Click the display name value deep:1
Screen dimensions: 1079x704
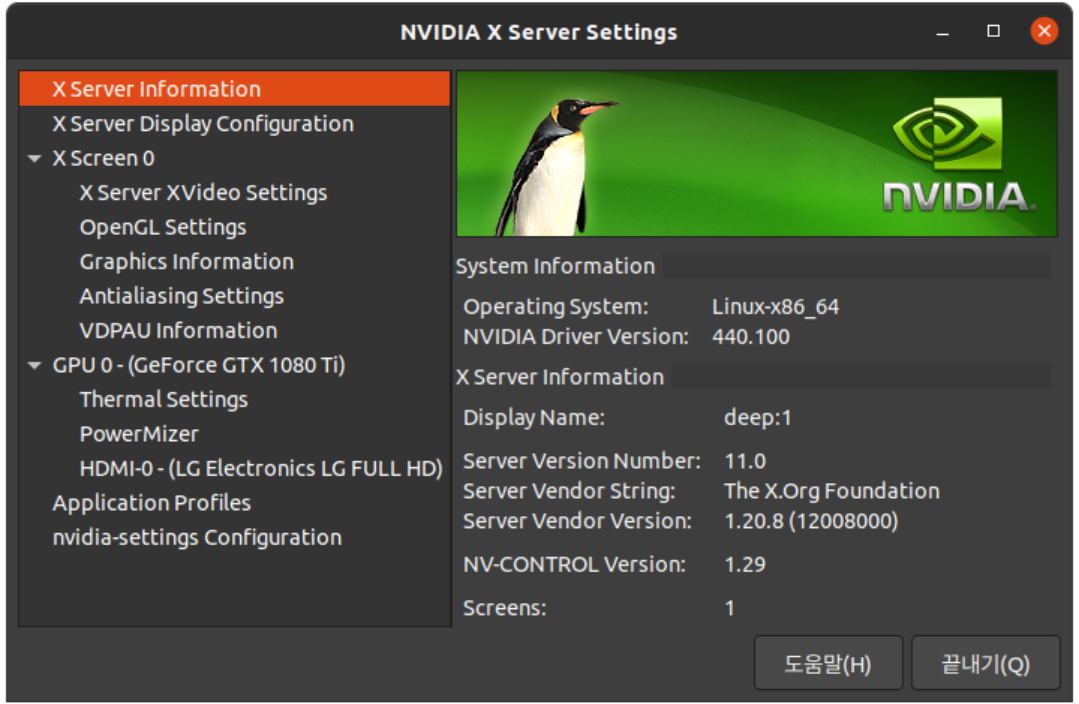click(x=758, y=417)
